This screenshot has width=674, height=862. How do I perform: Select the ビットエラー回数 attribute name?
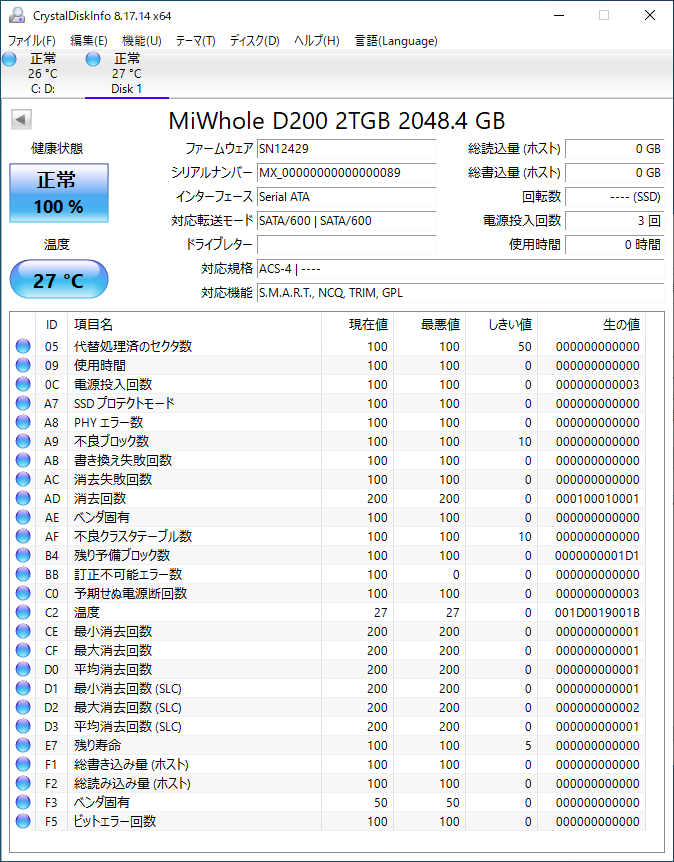click(x=115, y=821)
